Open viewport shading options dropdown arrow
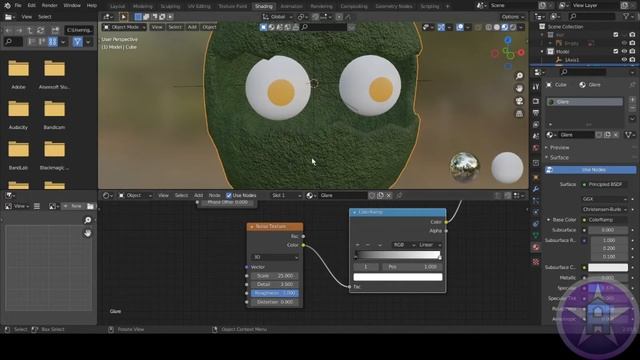The height and width of the screenshot is (360, 640). pyautogui.click(x=521, y=27)
